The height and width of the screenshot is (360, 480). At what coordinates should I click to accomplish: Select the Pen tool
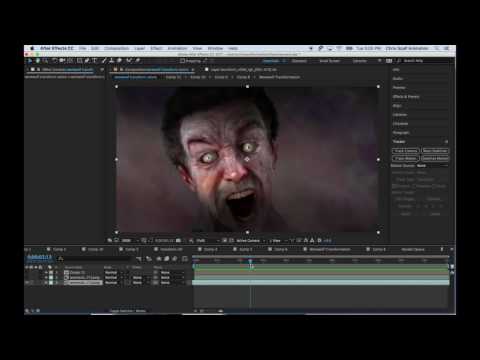point(87,61)
